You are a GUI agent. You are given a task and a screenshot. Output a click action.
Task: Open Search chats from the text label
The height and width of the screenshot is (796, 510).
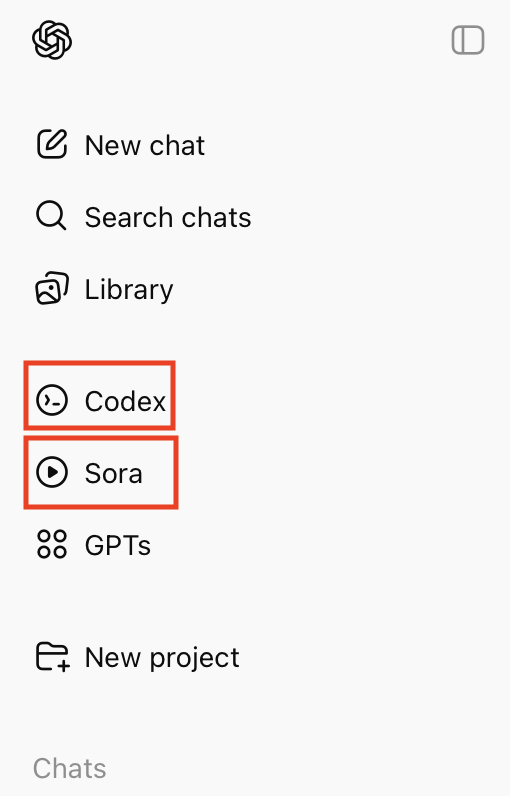[168, 218]
